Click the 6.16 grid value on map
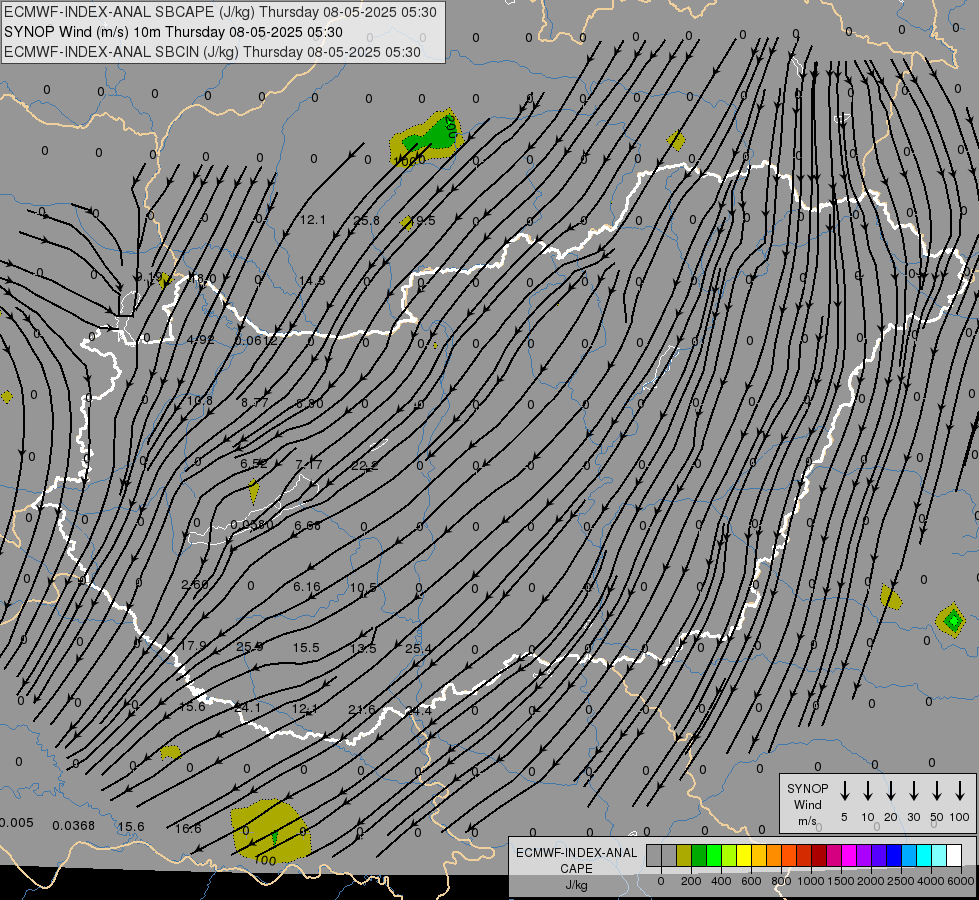Screen dimensions: 979x900 coord(307,586)
